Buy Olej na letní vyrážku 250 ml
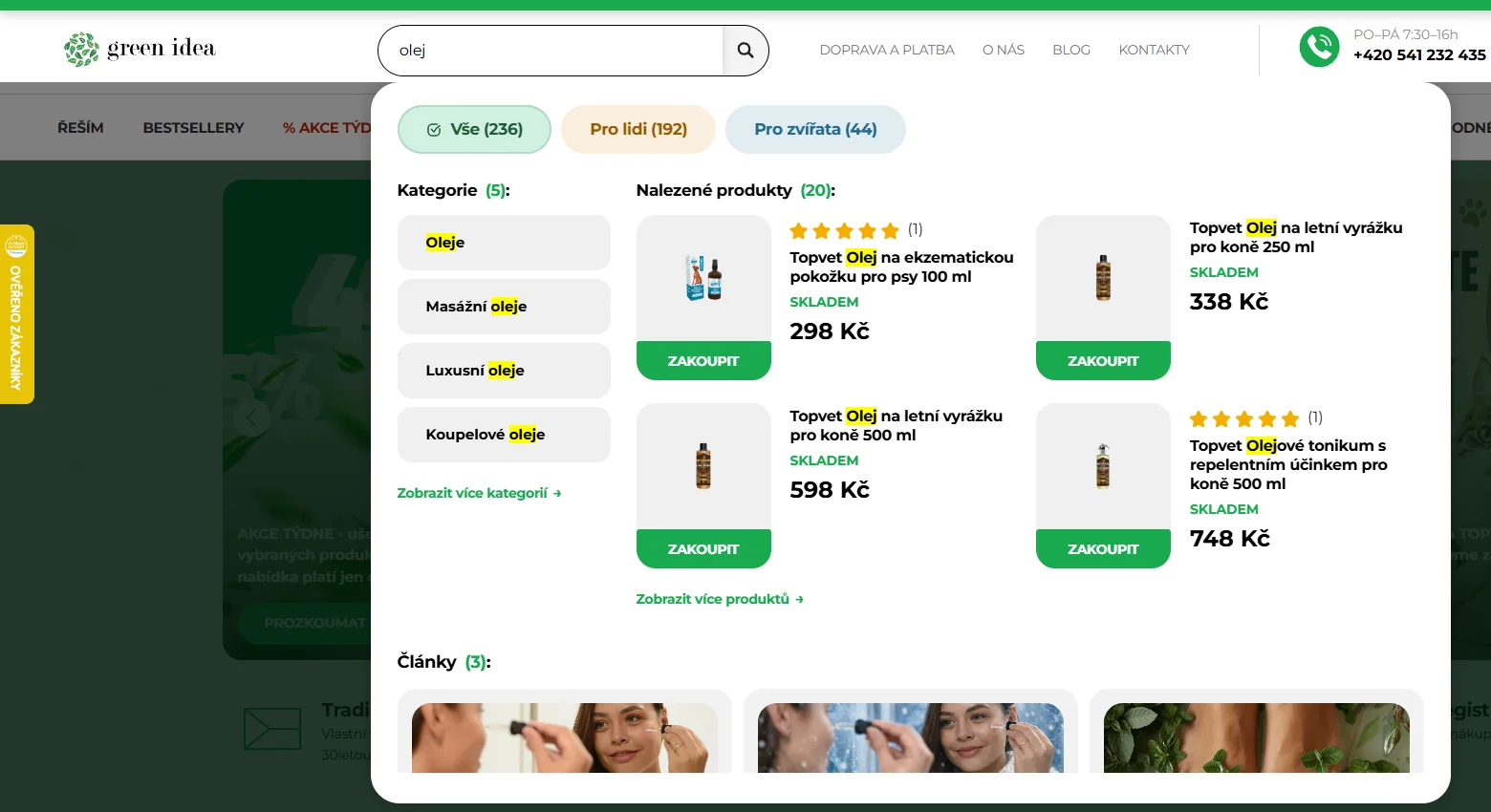Viewport: 1491px width, 812px height. (1103, 361)
